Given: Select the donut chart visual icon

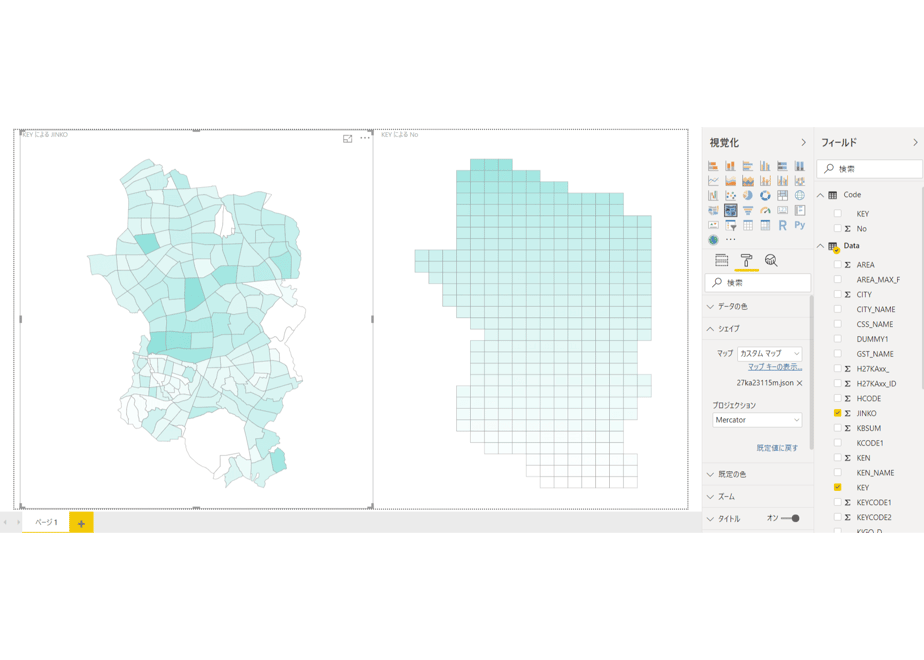Looking at the screenshot, I should pyautogui.click(x=765, y=196).
